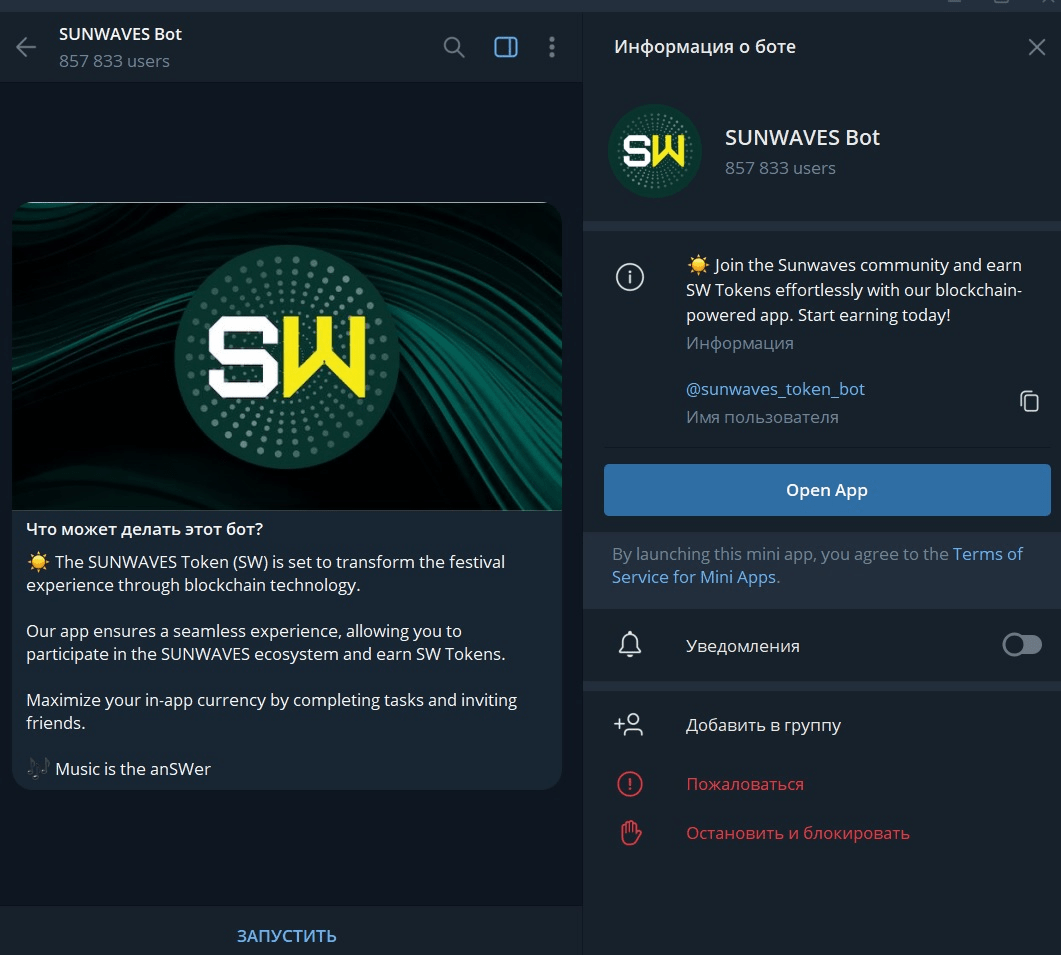This screenshot has width=1061, height=955.
Task: Click the add-person icon for group
Action: pyautogui.click(x=629, y=725)
